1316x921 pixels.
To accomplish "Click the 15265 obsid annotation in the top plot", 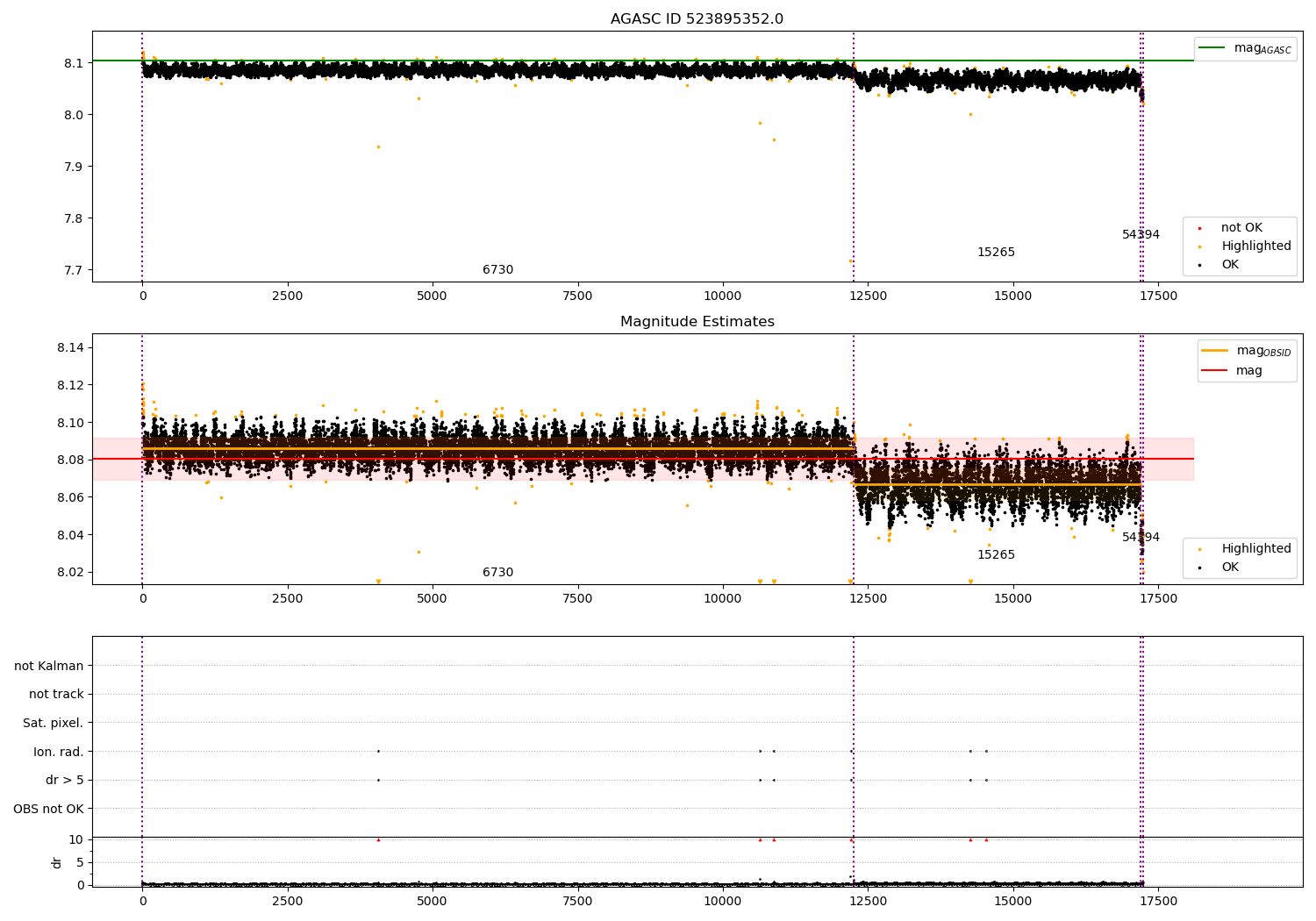I will tap(996, 253).
